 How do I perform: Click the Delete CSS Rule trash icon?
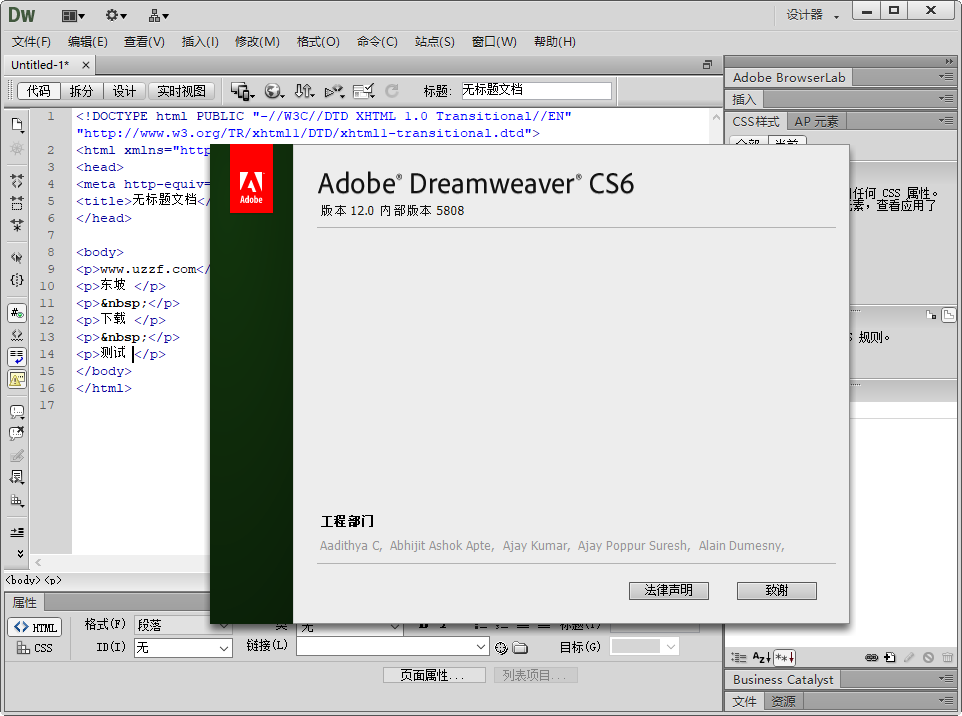point(947,658)
